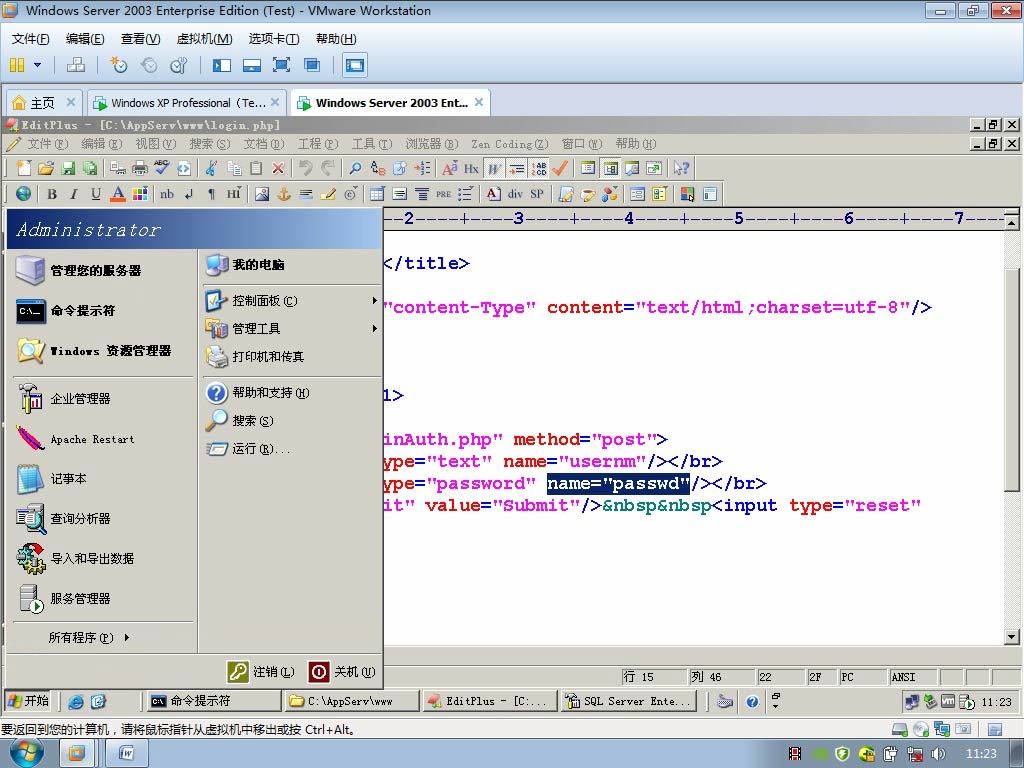The image size is (1024, 768).
Task: Click the 开始 Start button in guest
Action: pyautogui.click(x=28, y=701)
